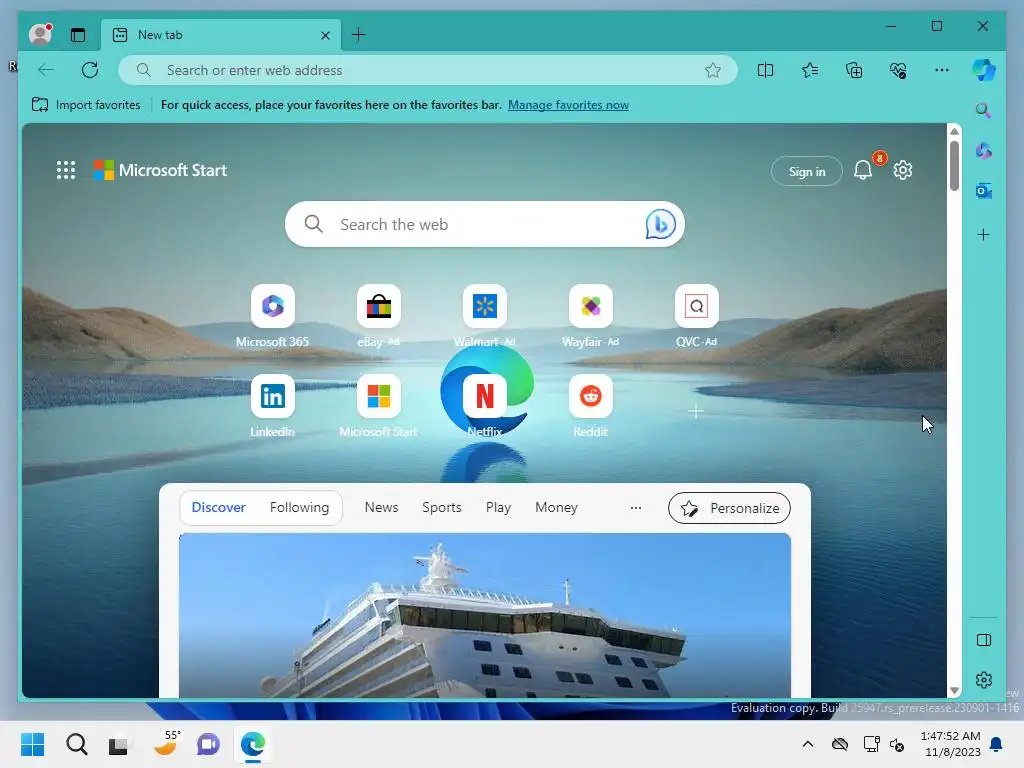Open weather widget showing 55°
This screenshot has height=768, width=1024.
point(167,743)
